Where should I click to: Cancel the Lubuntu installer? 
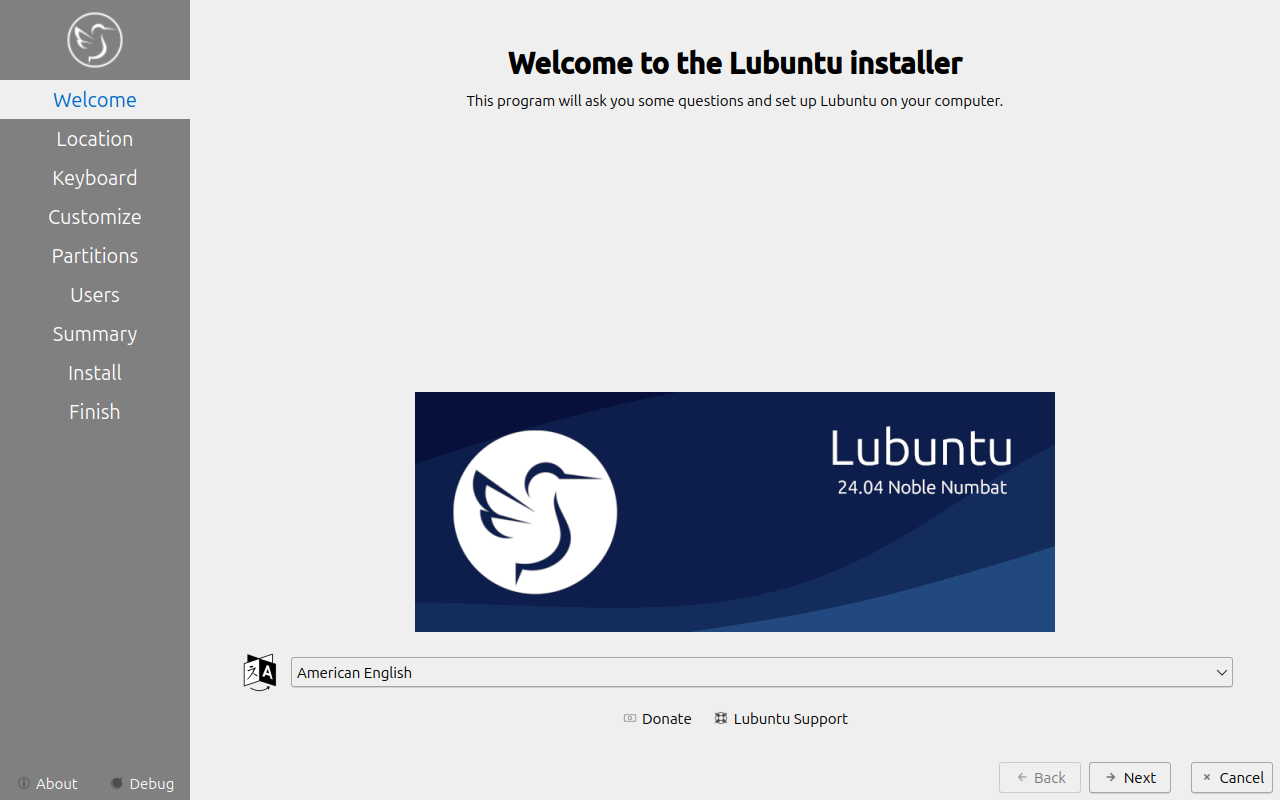pyautogui.click(x=1232, y=778)
